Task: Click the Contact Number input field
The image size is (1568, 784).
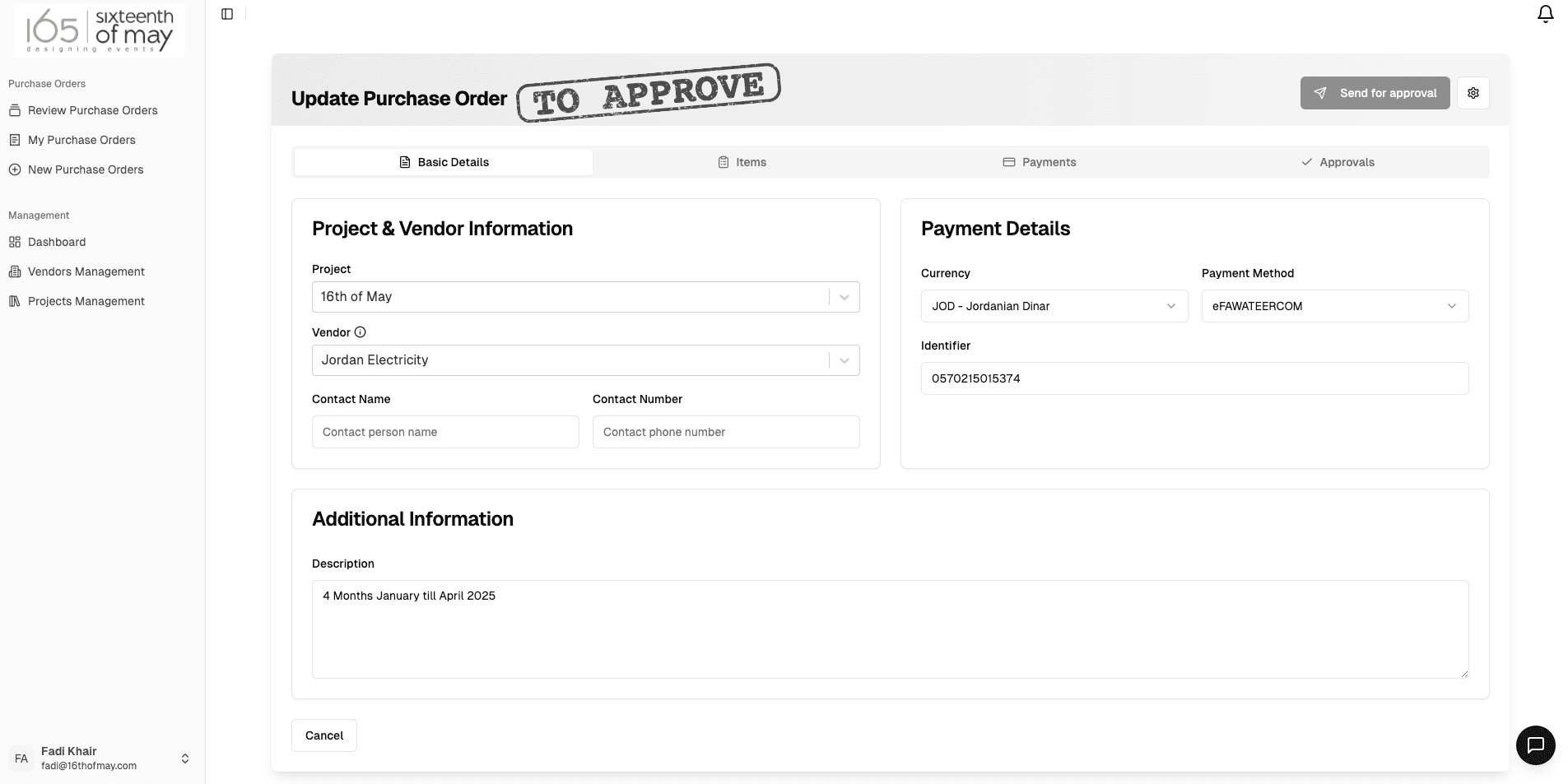Action: pyautogui.click(x=726, y=432)
